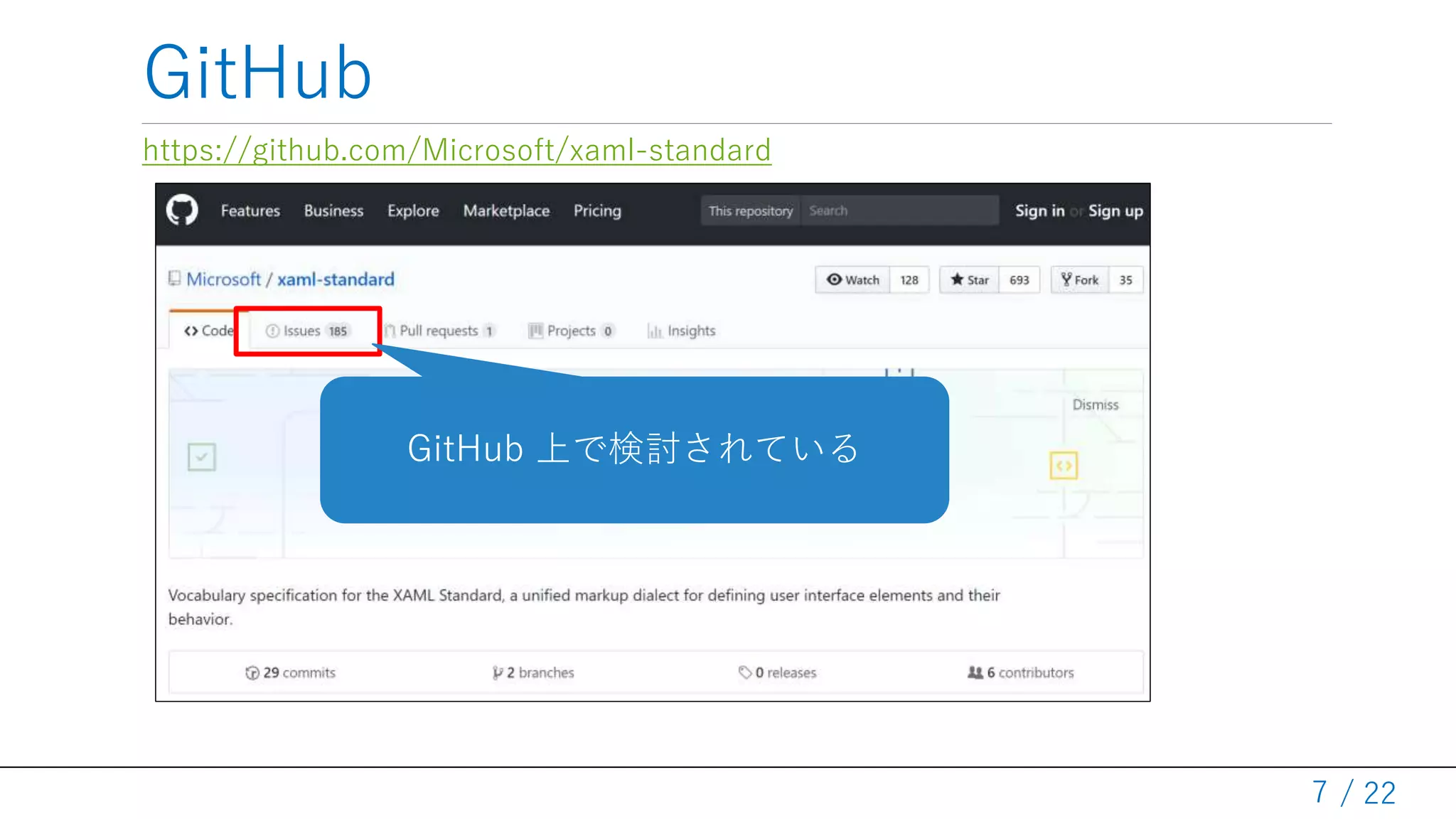Click the branches icon

498,673
